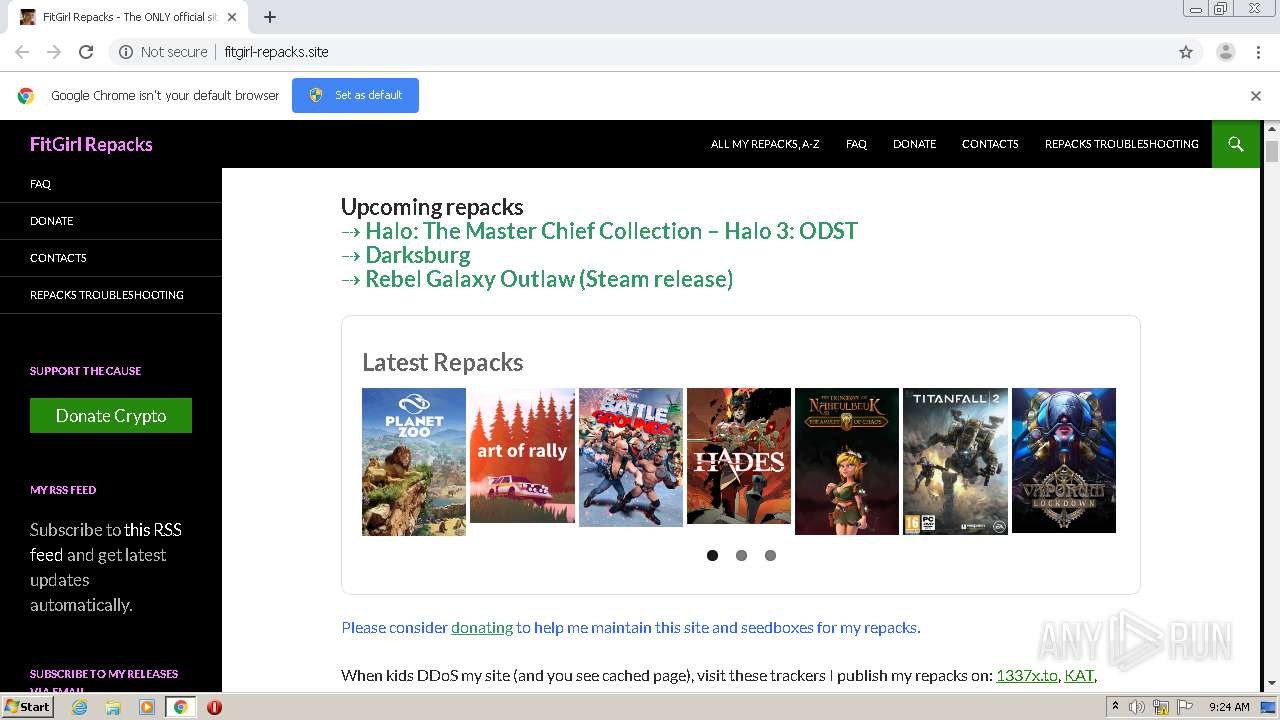Screen dimensions: 1280x720
Task: Reload the page with refresh icon
Action: coord(86,52)
